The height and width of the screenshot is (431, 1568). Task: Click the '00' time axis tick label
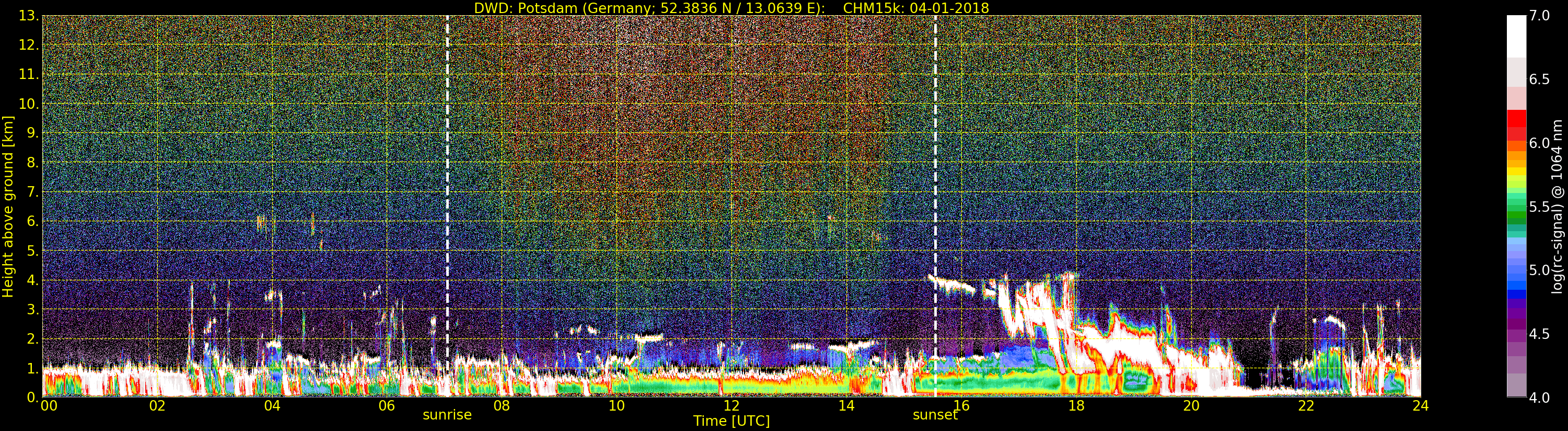pos(49,406)
